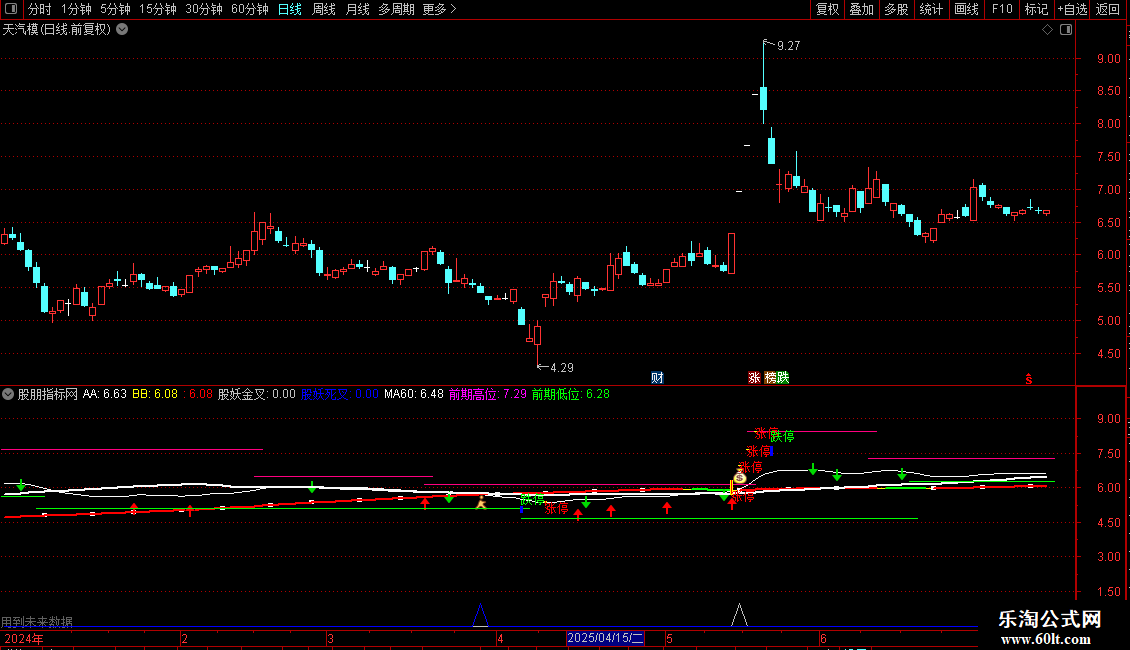The width and height of the screenshot is (1130, 650).
Task: Click the 4.29 low price label
Action: tap(562, 368)
